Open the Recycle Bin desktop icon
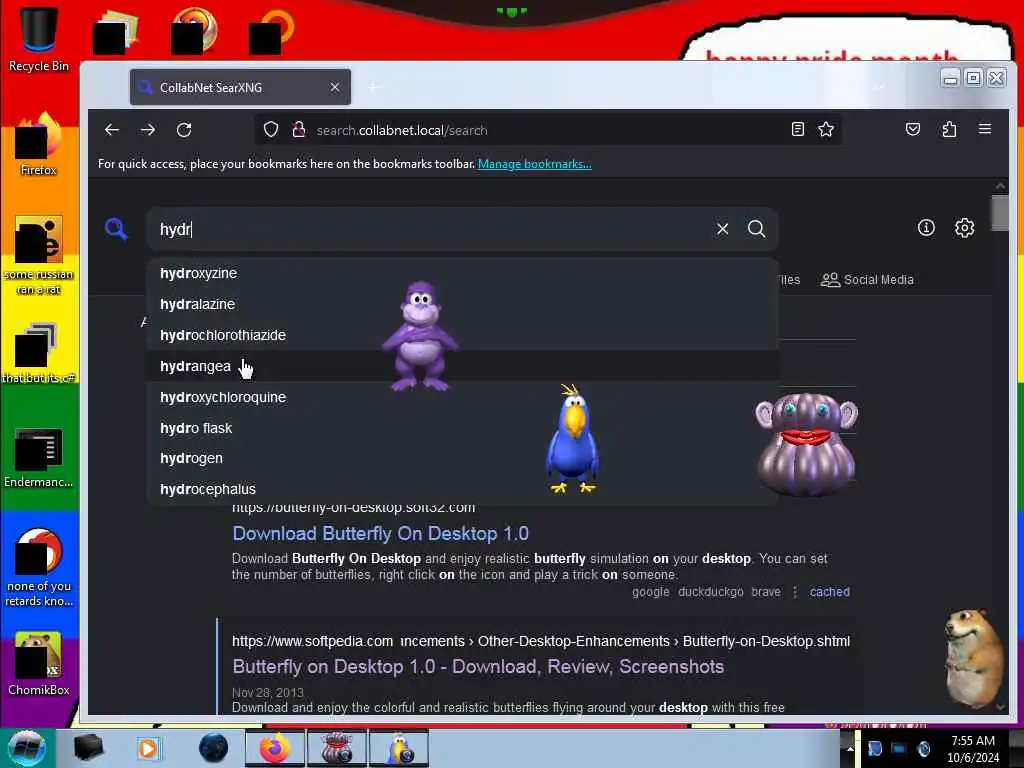Screen dimensions: 1024x768 (39, 38)
